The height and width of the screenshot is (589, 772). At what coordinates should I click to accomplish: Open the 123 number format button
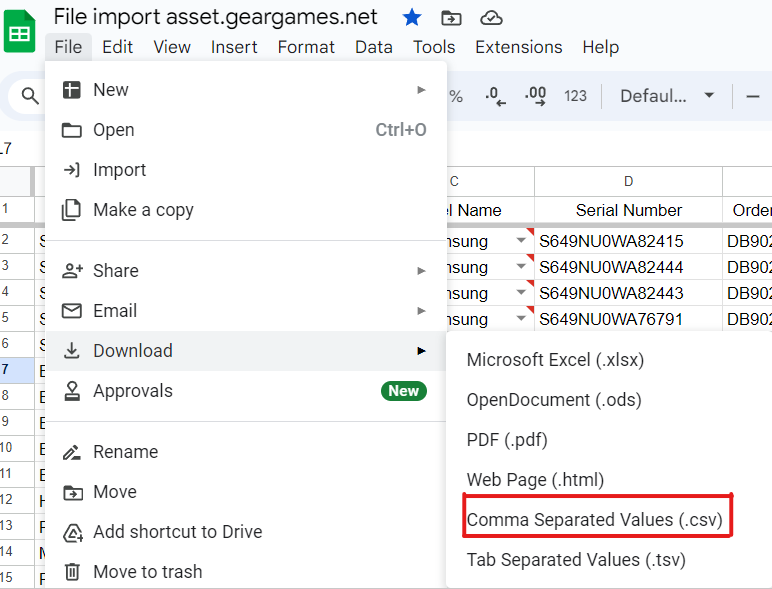tap(575, 96)
